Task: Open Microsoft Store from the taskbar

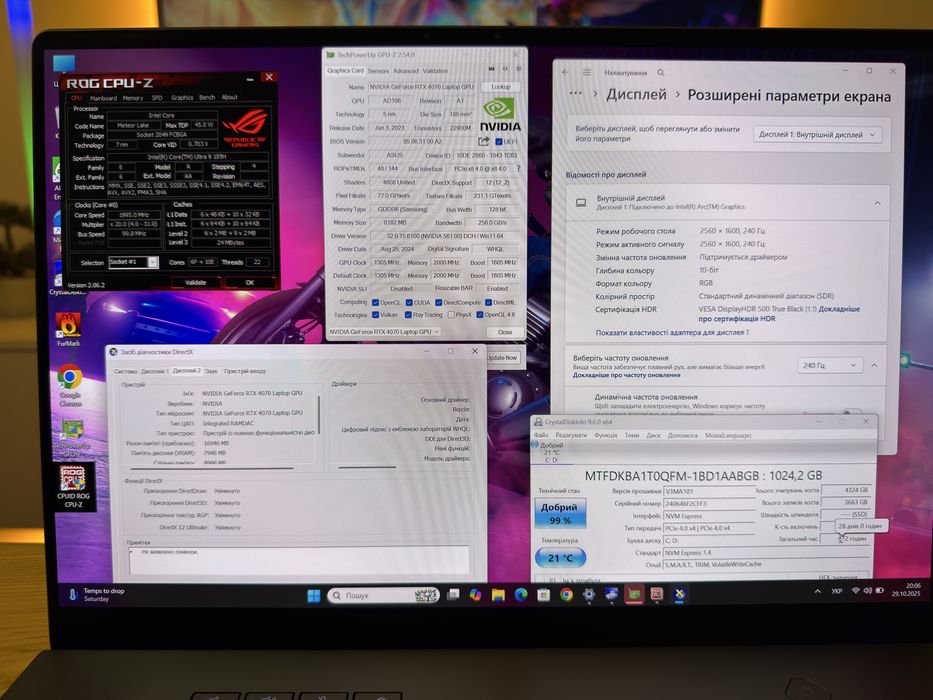Action: [x=543, y=595]
